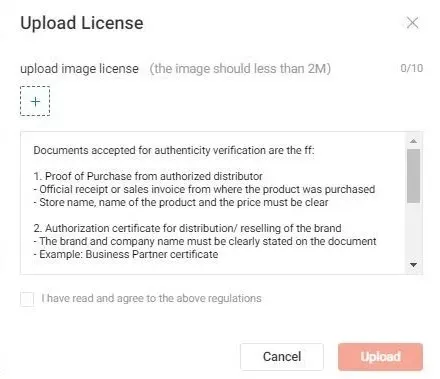Add a license image with plus icon
Viewport: 440px width, 379px height.
35,101
